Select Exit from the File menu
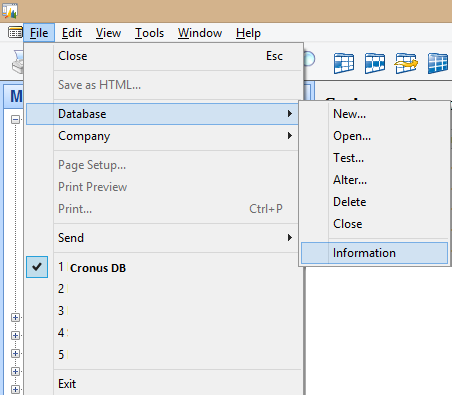 (163, 384)
